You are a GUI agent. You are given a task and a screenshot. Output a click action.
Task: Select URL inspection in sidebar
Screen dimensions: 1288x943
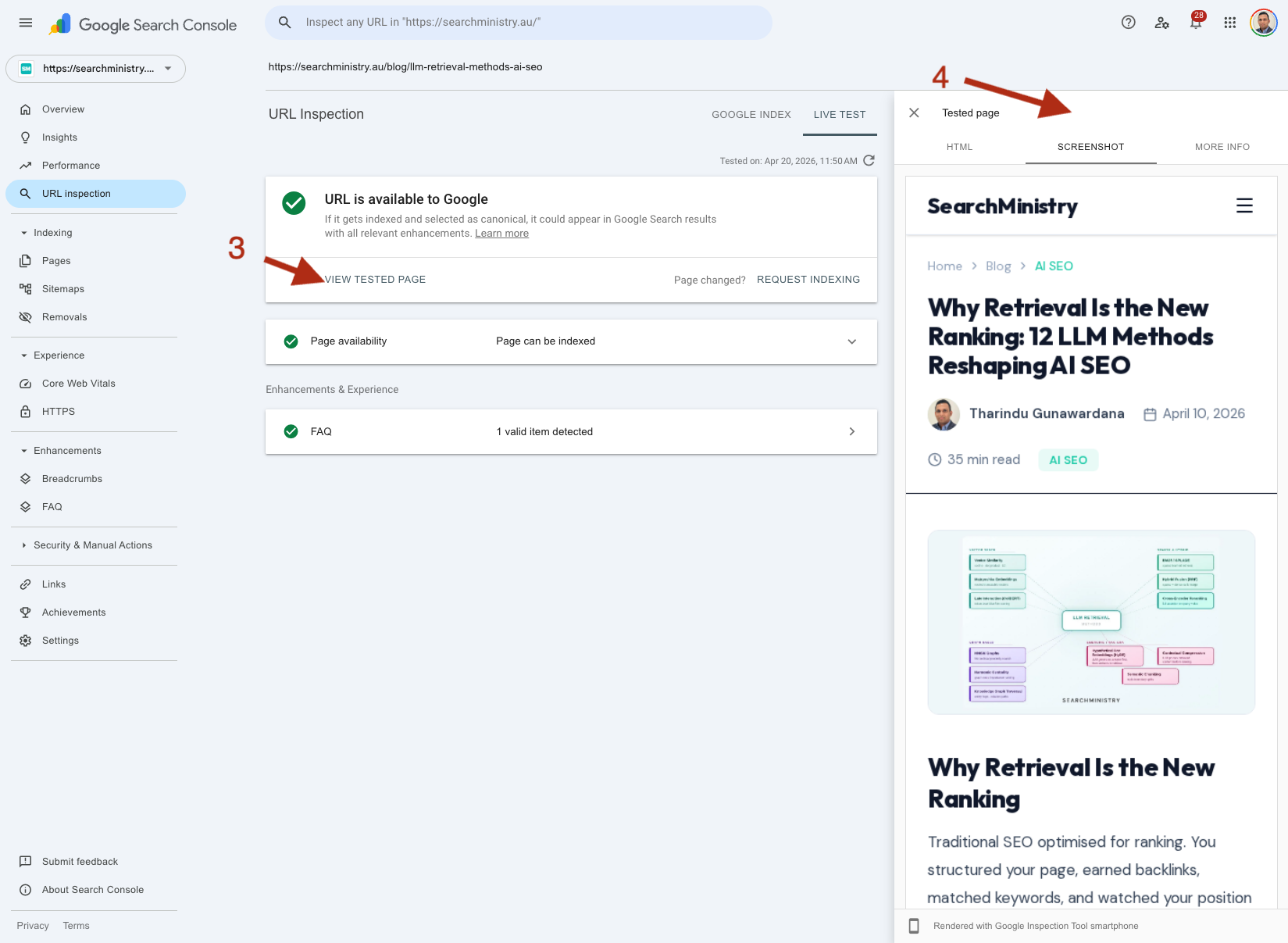(95, 194)
